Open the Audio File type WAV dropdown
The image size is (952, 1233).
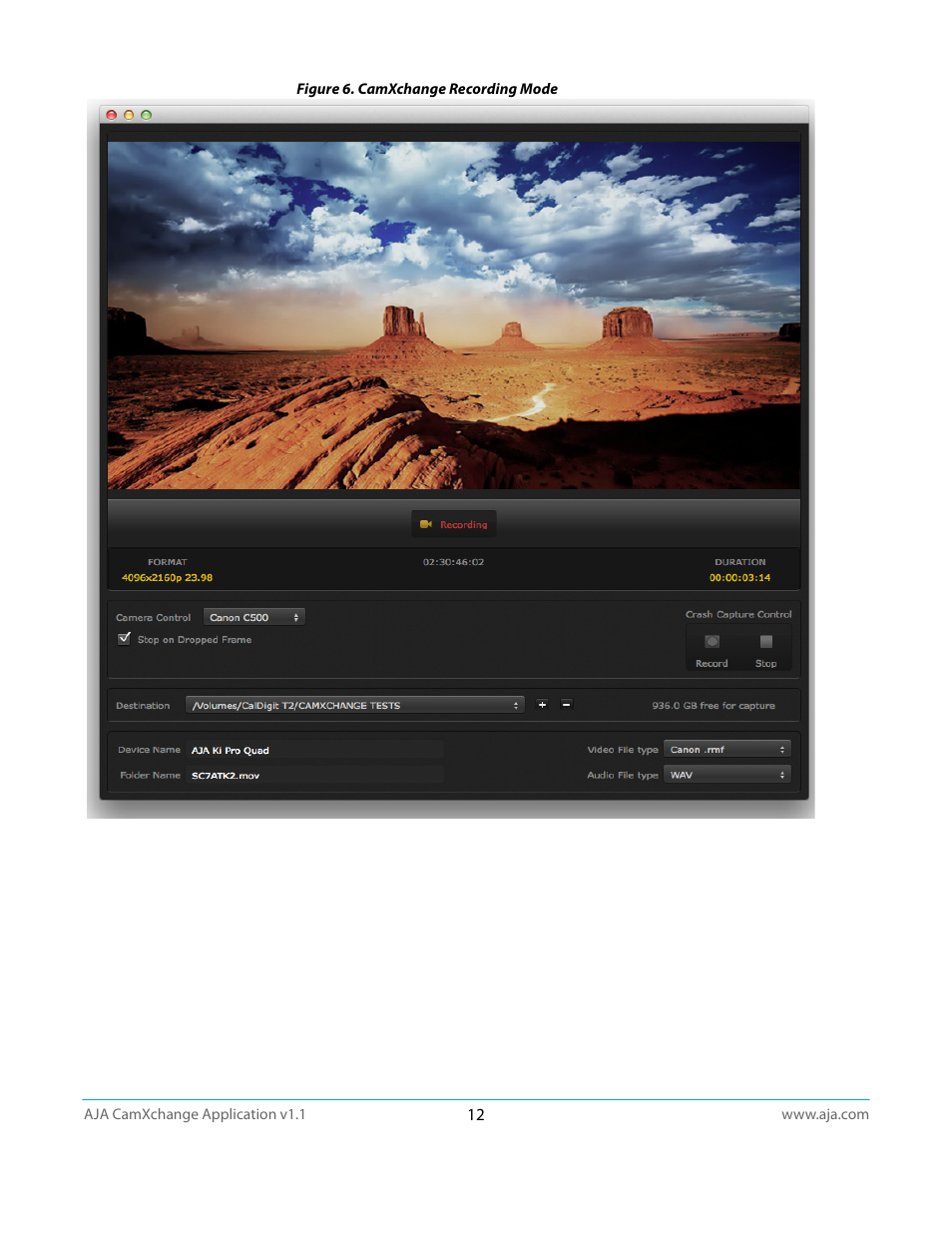click(x=727, y=775)
